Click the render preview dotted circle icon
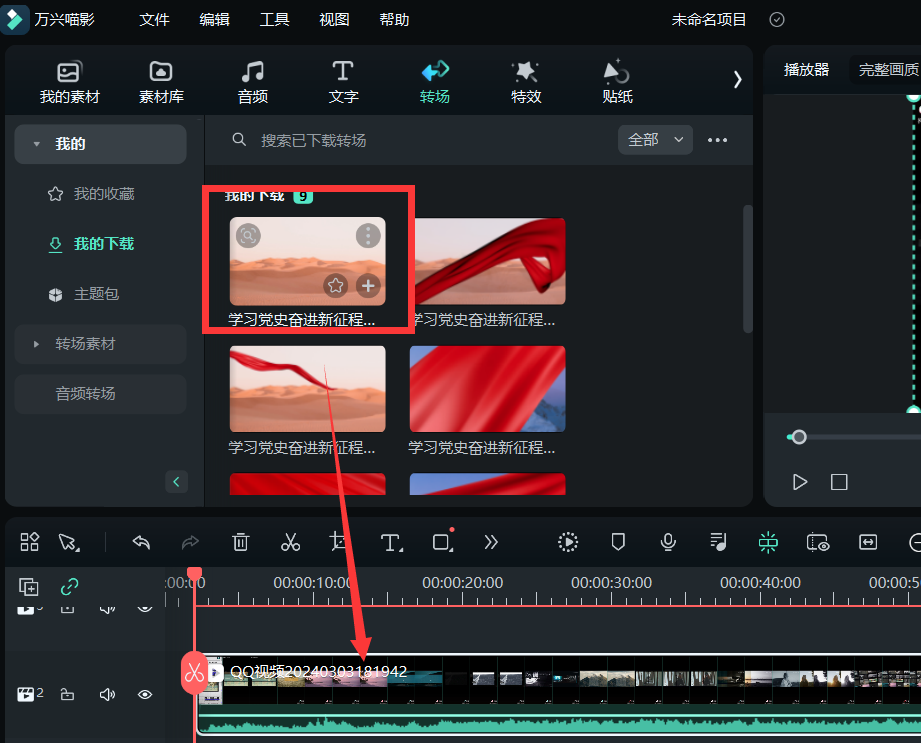Image resolution: width=921 pixels, height=743 pixels. (568, 542)
